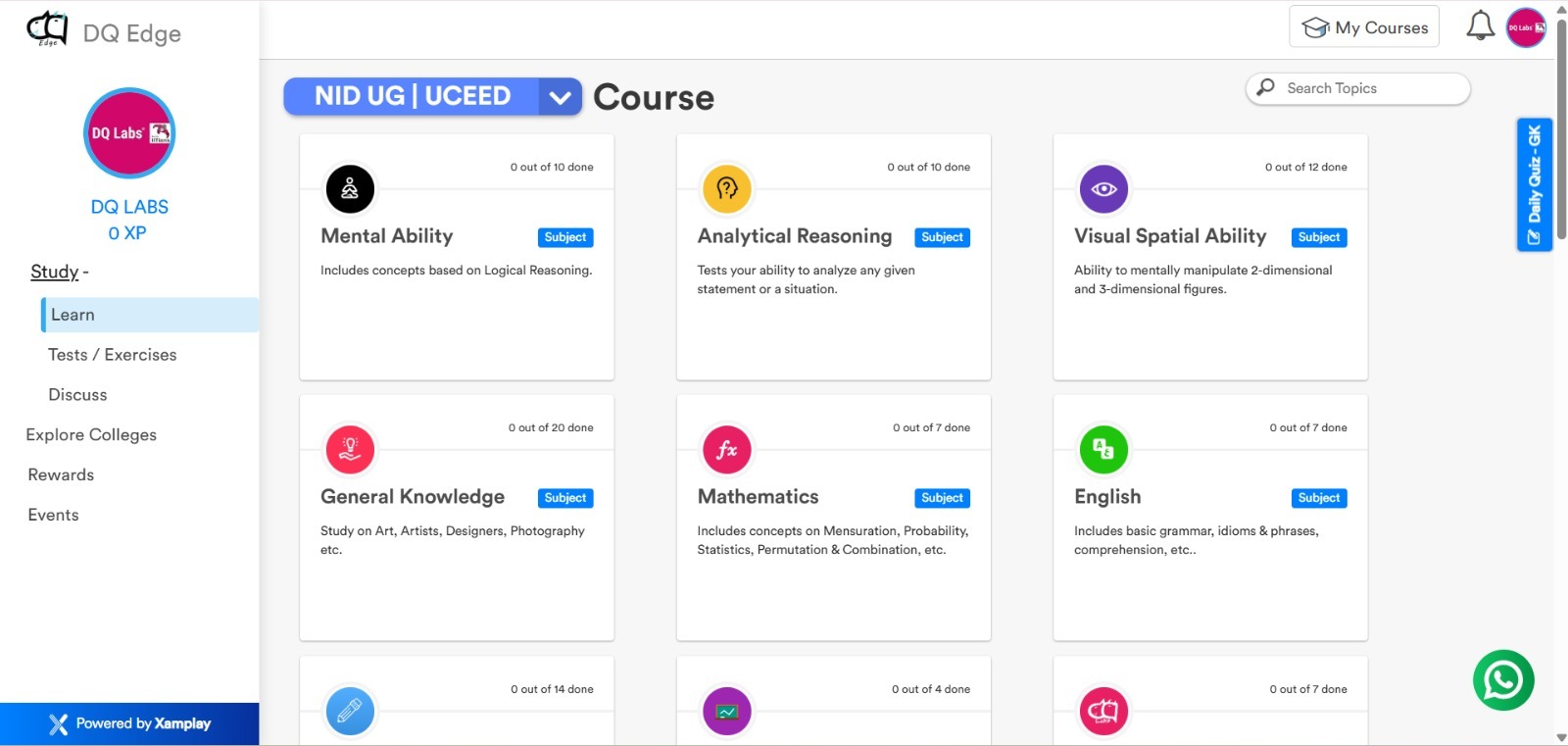This screenshot has height=746, width=1568.
Task: Open Tests / Exercises in sidebar
Action: coord(113,355)
